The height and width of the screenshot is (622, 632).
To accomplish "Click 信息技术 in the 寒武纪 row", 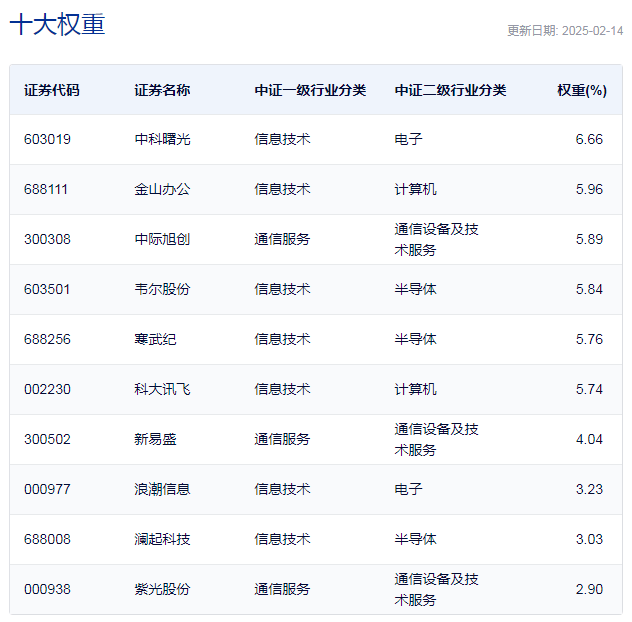I will tap(282, 339).
